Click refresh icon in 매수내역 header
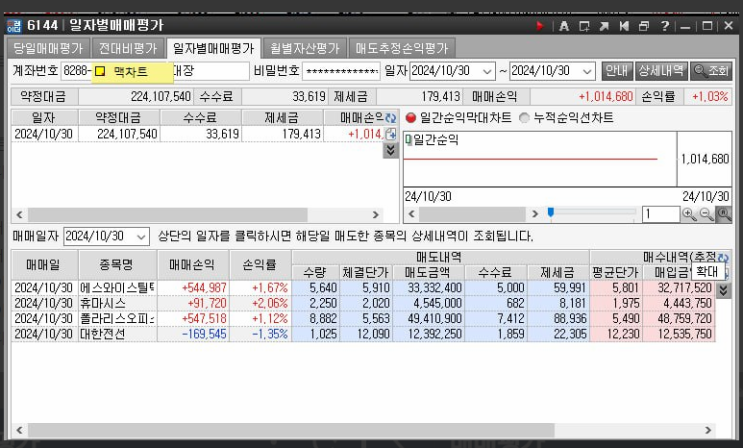This screenshot has width=743, height=448. point(723,258)
